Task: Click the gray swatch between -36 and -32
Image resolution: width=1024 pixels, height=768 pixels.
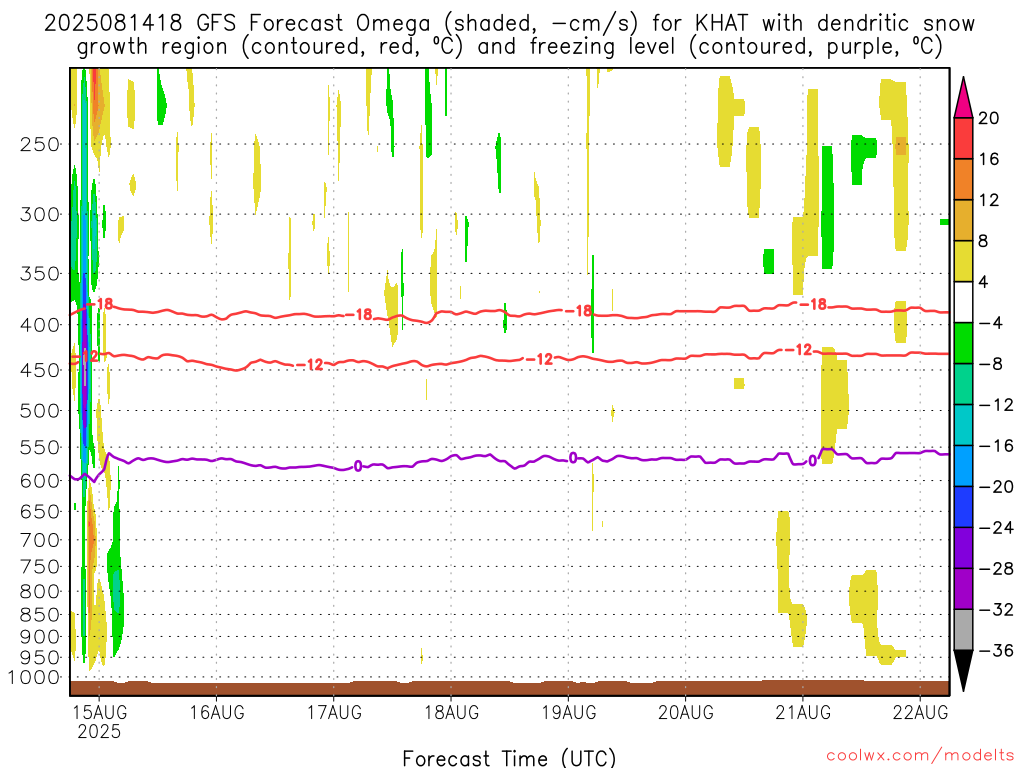Action: pos(963,630)
